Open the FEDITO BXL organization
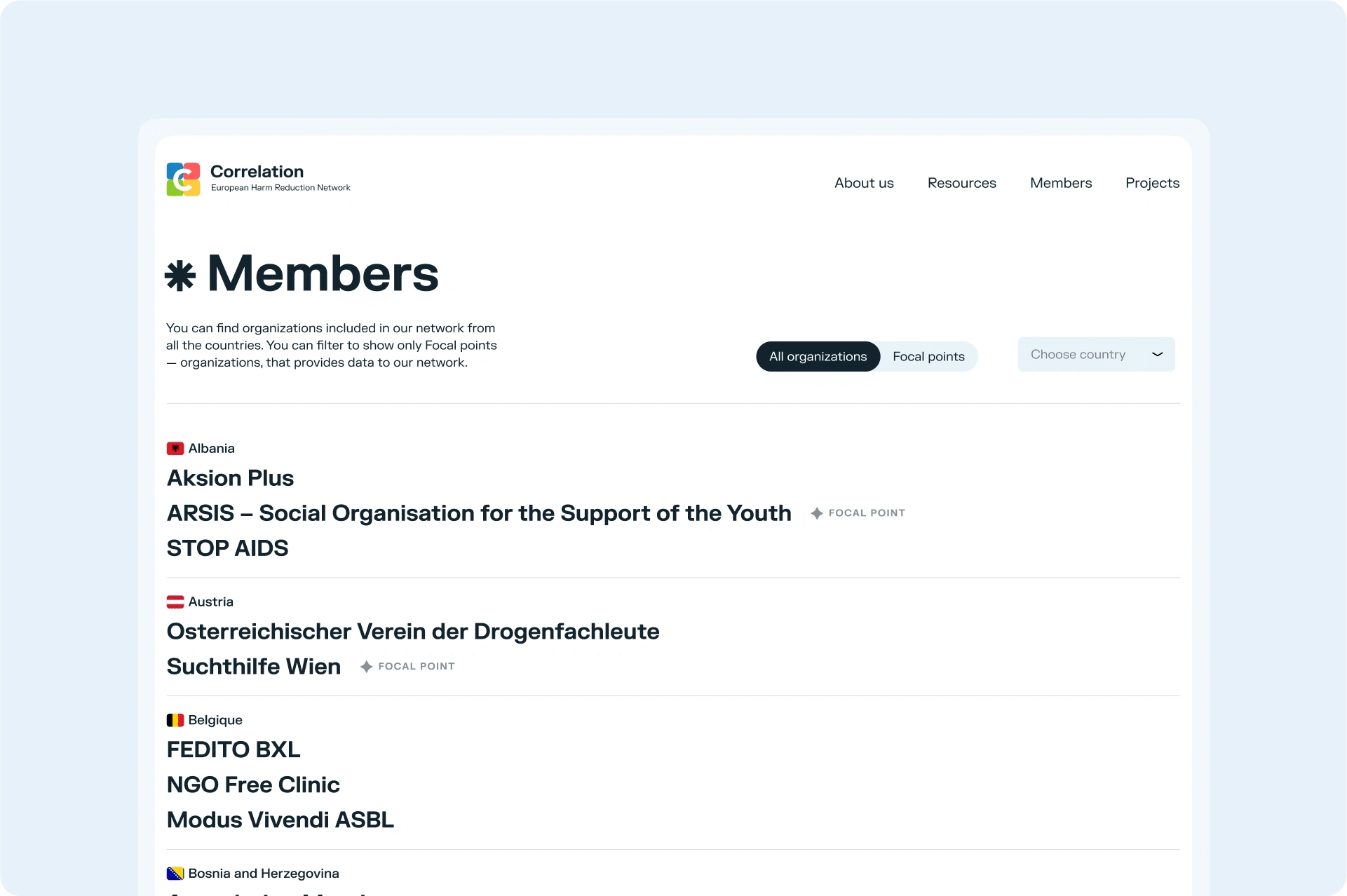The width and height of the screenshot is (1347, 896). 233,750
